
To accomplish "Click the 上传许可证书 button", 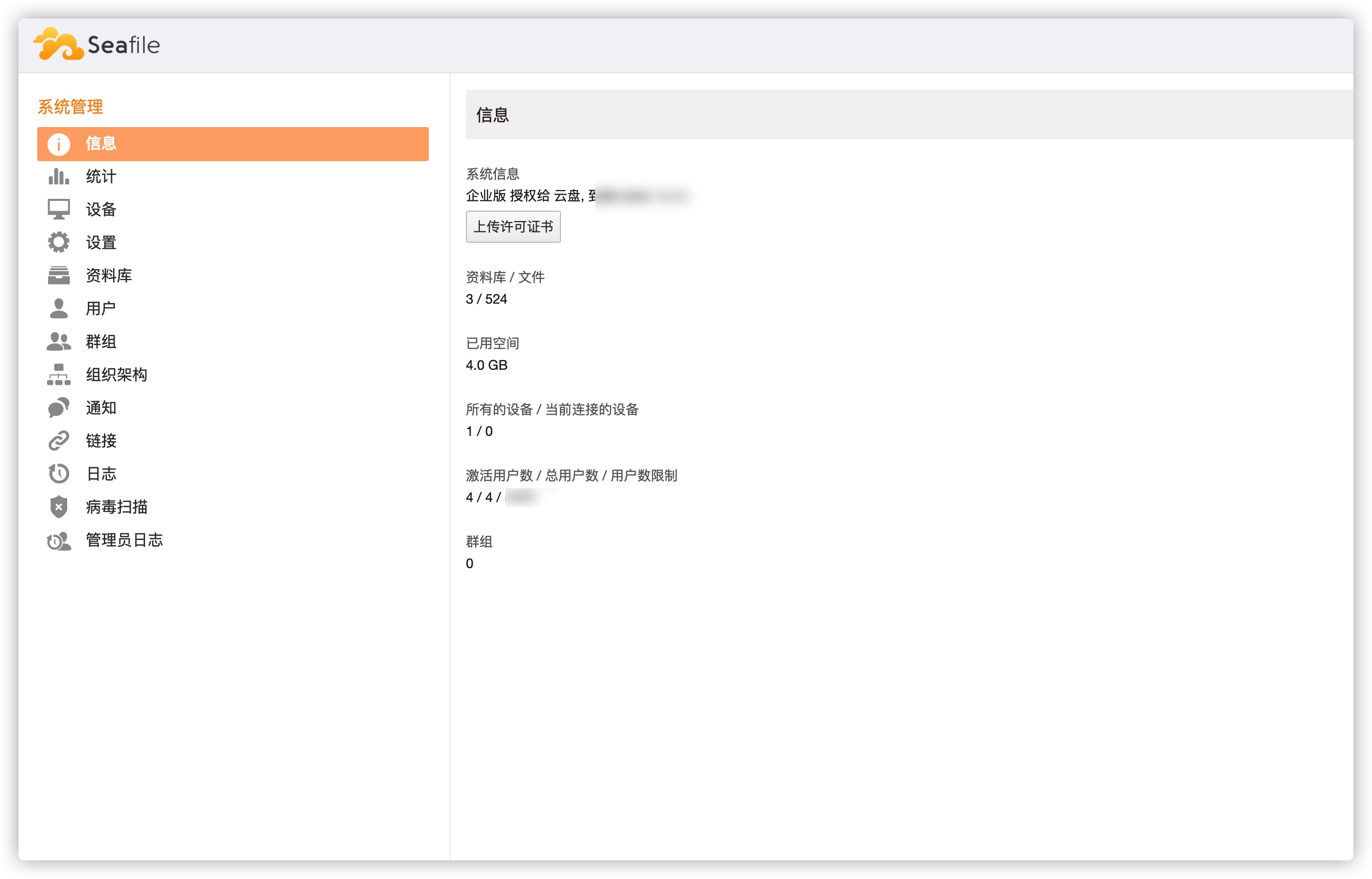I will [513, 227].
